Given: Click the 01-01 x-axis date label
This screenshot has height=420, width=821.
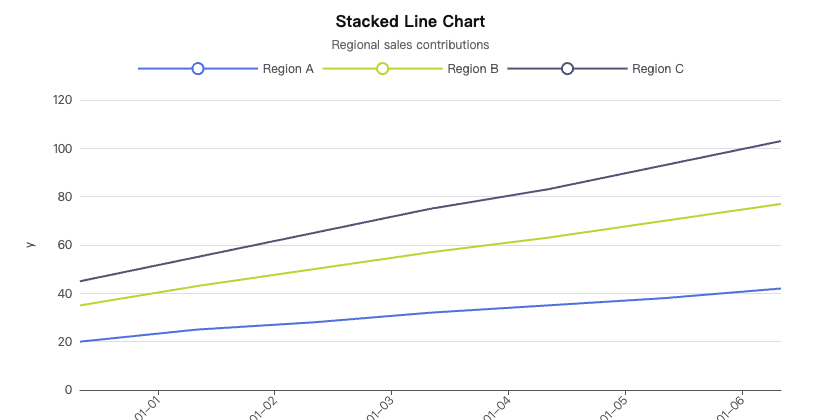Looking at the screenshot, I should pyautogui.click(x=148, y=408).
